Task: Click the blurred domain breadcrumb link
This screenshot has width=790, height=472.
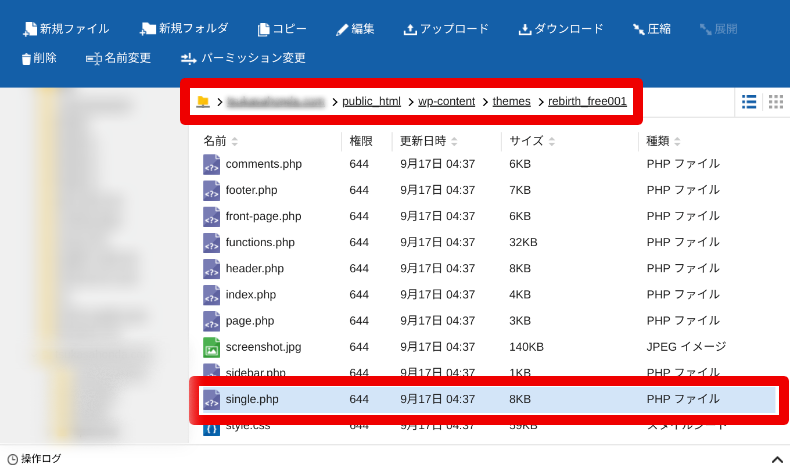Action: pos(276,102)
